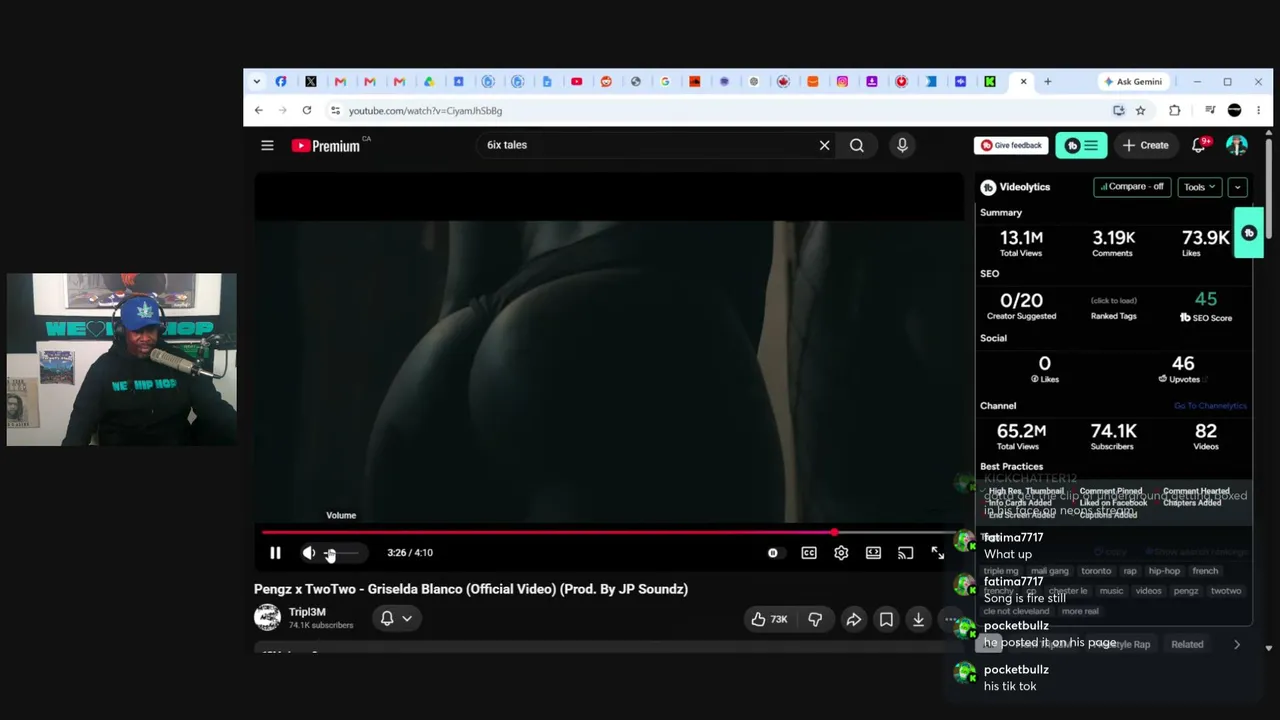Toggle closed captions CC button
The image size is (1280, 720).
809,553
